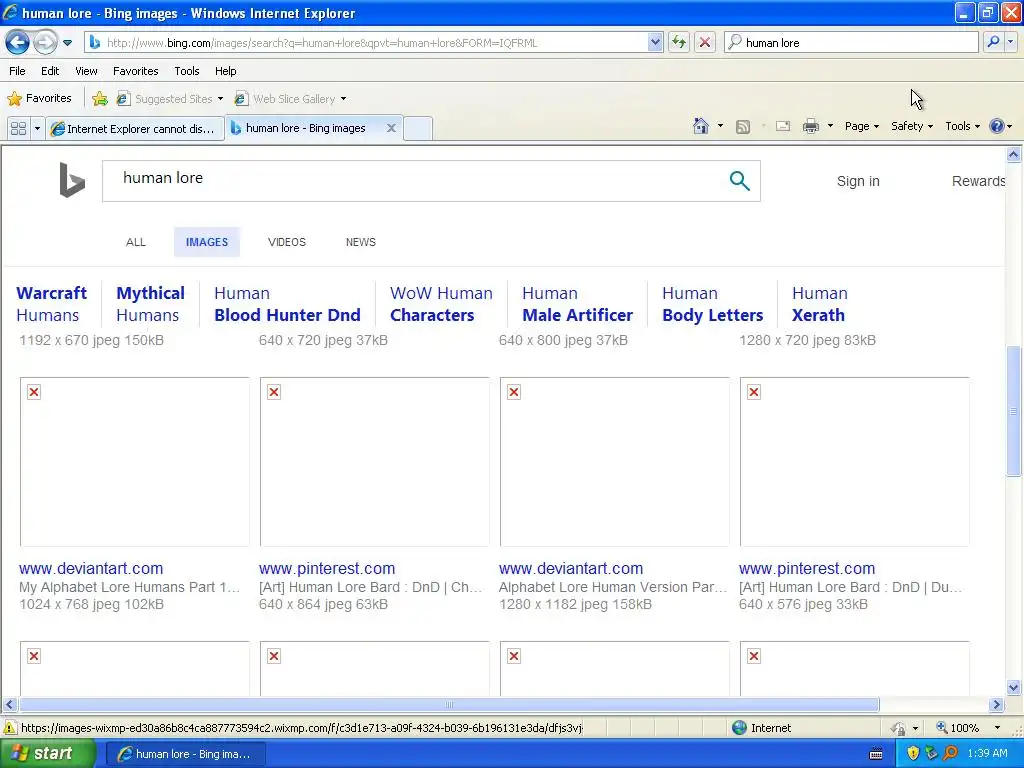Viewport: 1024px width, 768px height.
Task: Select Human Body Letters suggestion
Action: 712,304
